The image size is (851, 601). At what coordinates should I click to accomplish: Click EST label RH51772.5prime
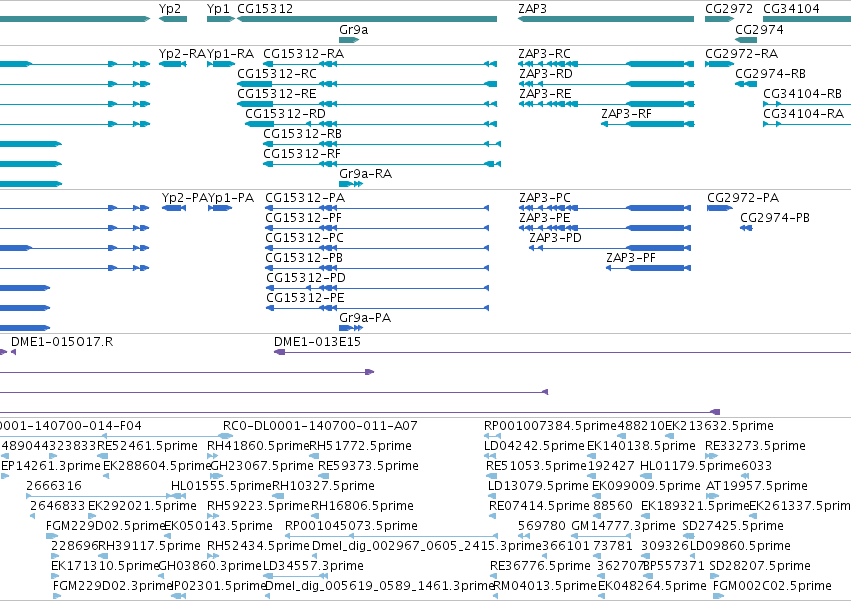(x=360, y=446)
